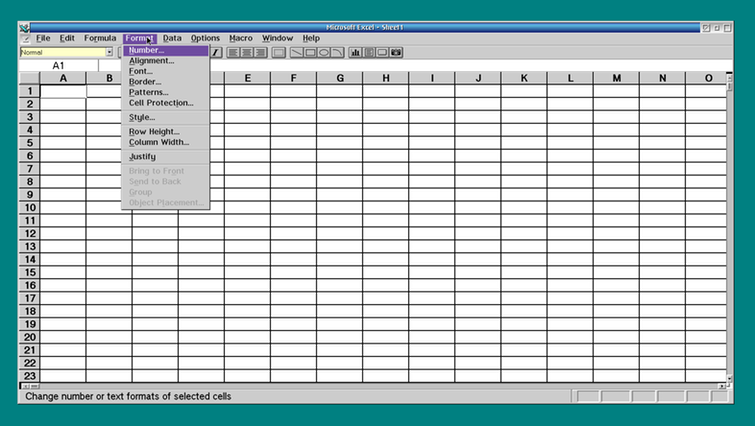Click the A1 cell reference box
This screenshot has height=426, width=755.
click(58, 65)
